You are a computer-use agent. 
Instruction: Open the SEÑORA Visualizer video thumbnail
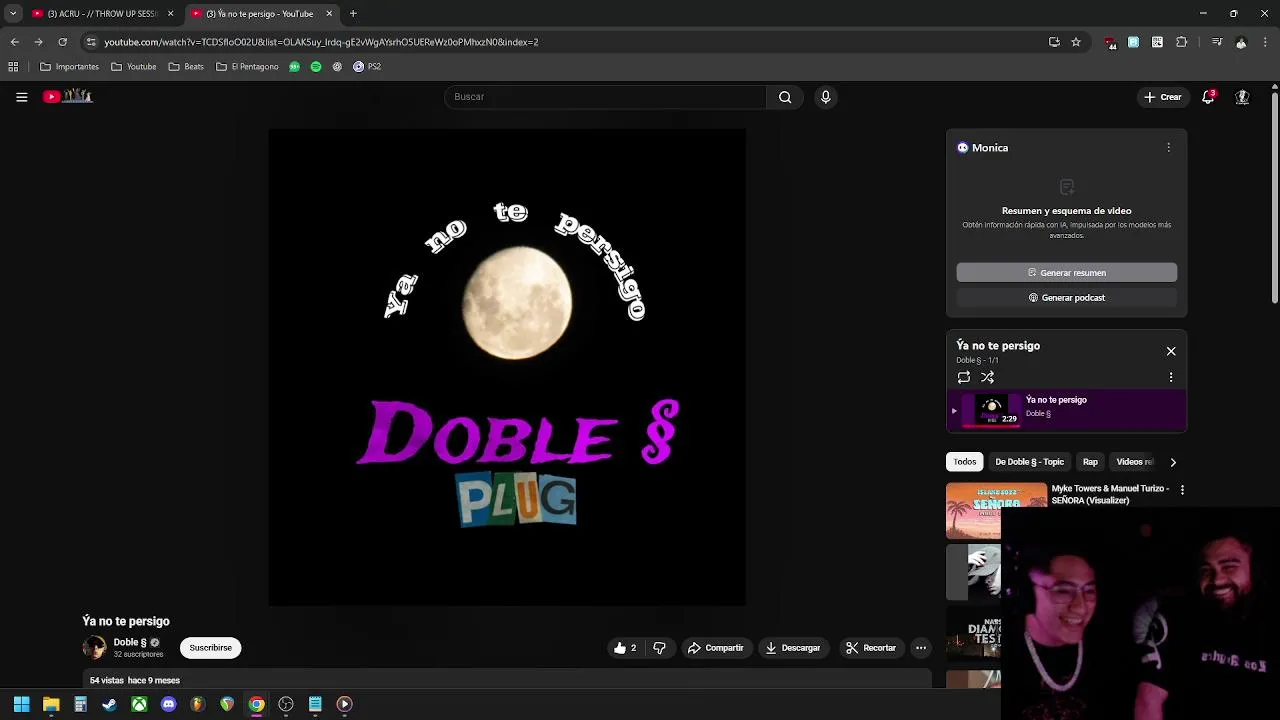pos(996,511)
